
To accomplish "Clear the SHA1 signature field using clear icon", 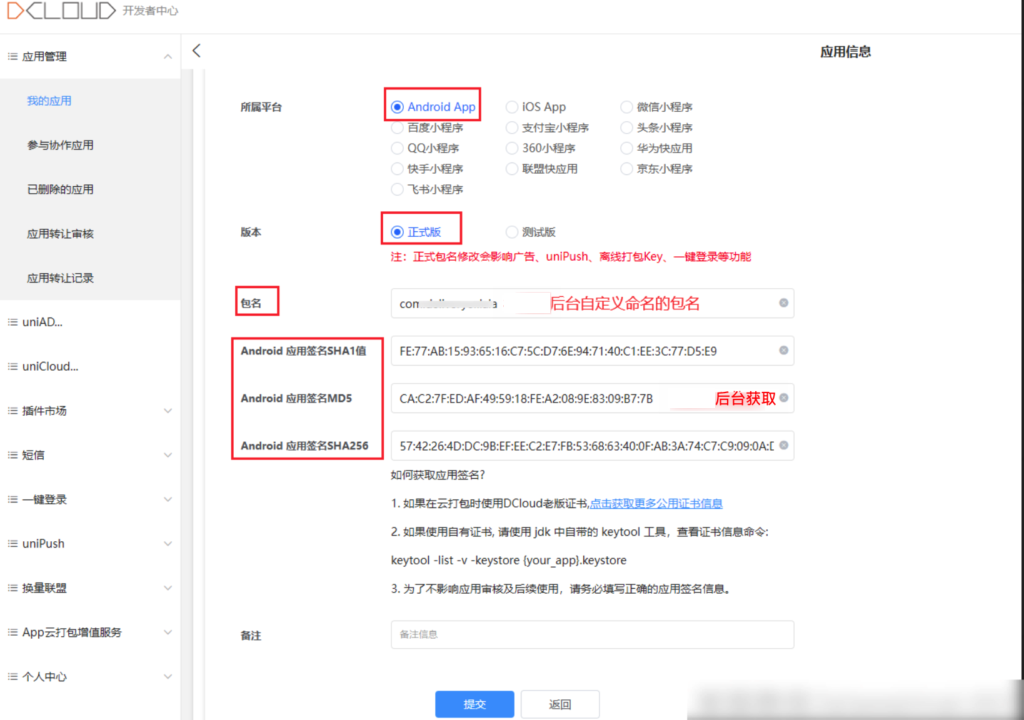I will [783, 351].
